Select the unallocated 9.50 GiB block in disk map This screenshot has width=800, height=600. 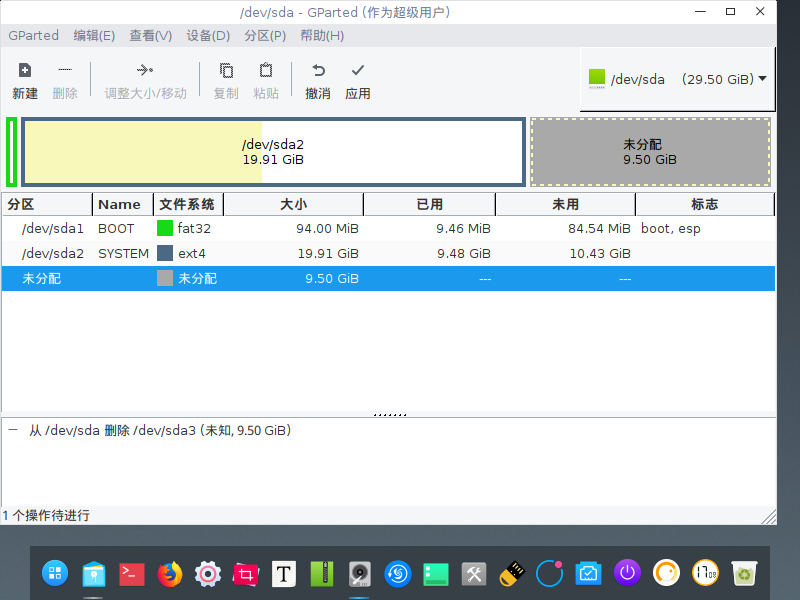coord(651,152)
